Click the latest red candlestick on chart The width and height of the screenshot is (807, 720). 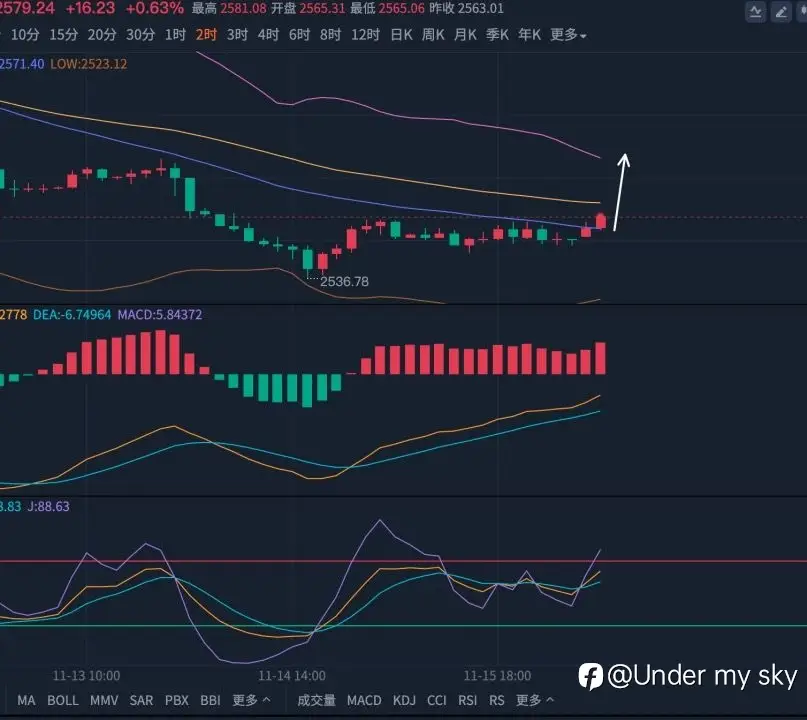coord(601,221)
